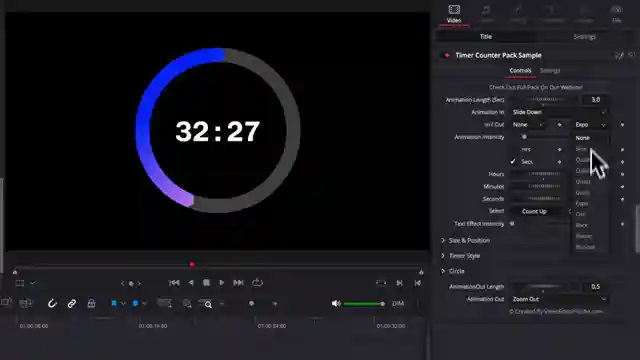The height and width of the screenshot is (360, 640).
Task: Click the timeline zoom plus button
Action: tap(275, 304)
